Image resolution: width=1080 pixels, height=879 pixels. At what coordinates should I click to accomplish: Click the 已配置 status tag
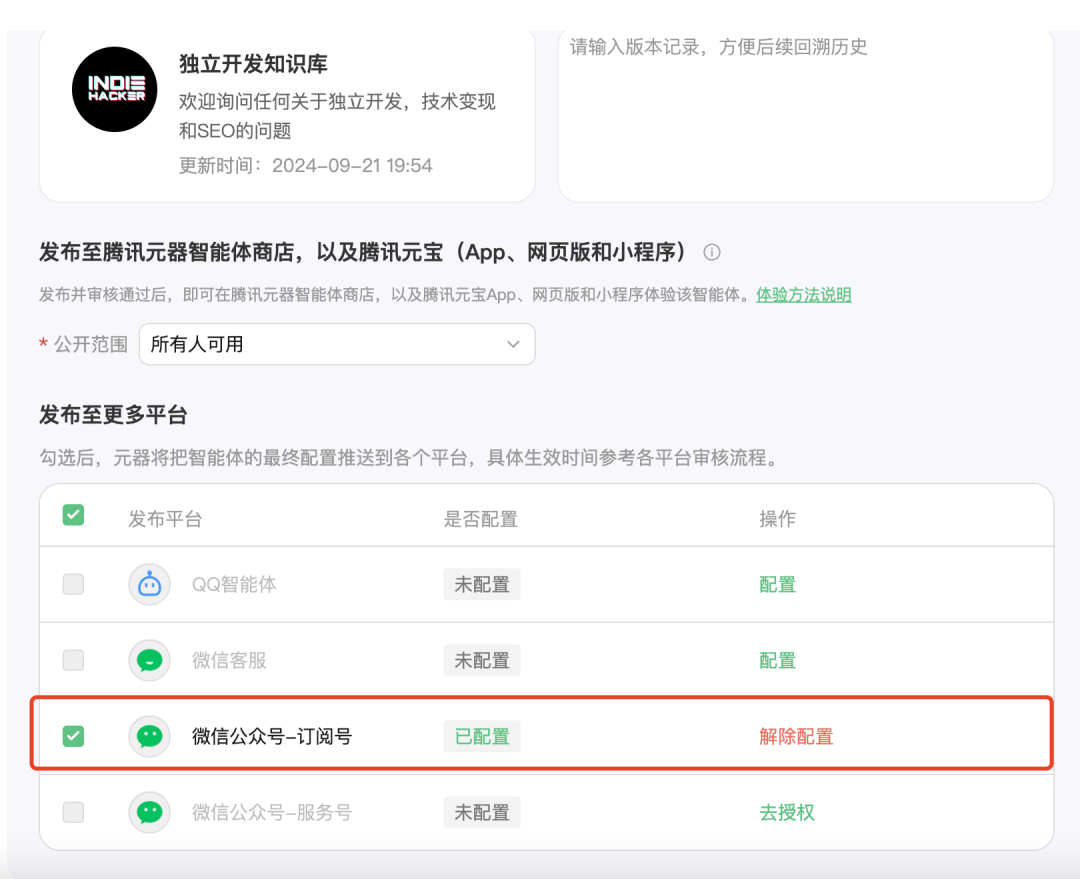(482, 736)
